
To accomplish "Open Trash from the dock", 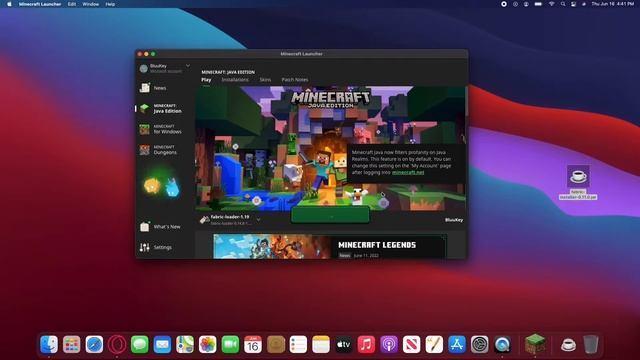I will [591, 344].
